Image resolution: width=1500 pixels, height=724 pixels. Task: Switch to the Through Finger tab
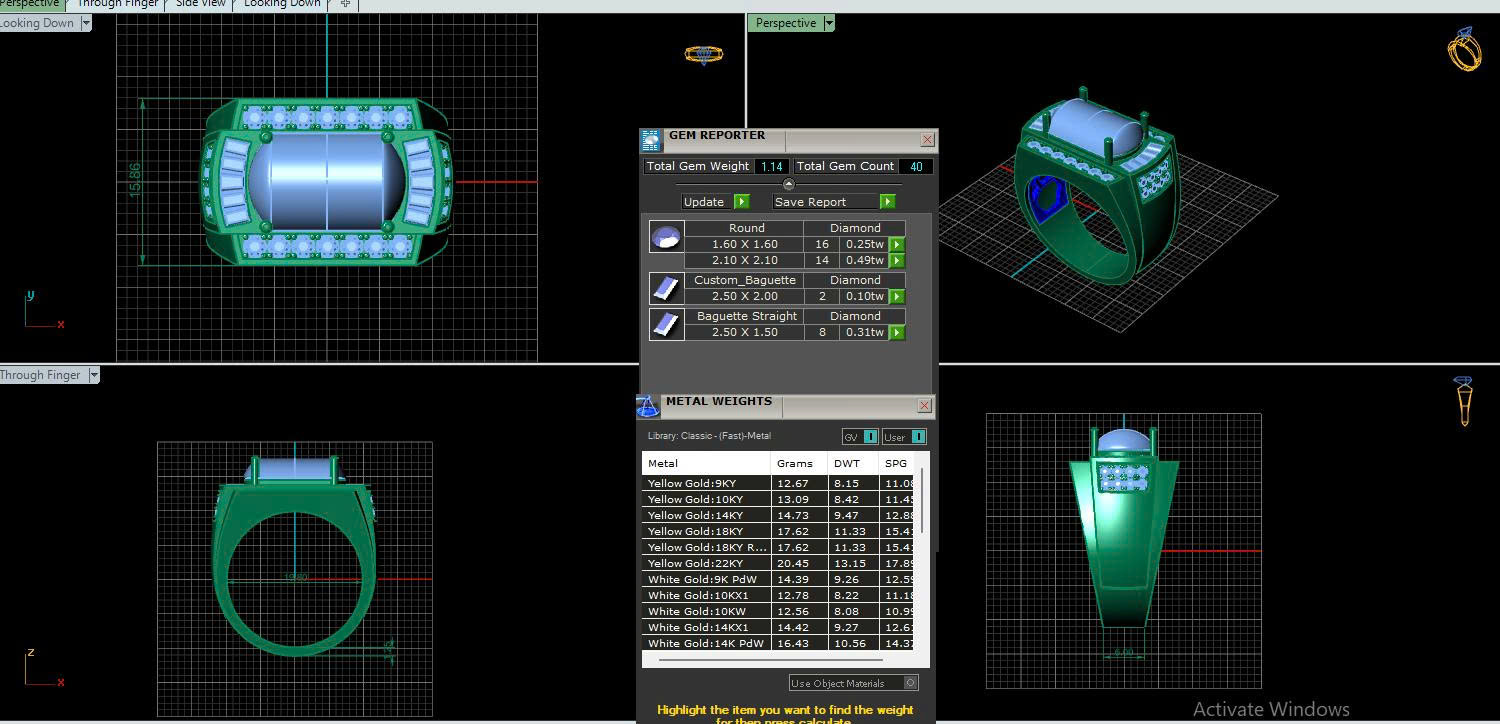tap(118, 4)
